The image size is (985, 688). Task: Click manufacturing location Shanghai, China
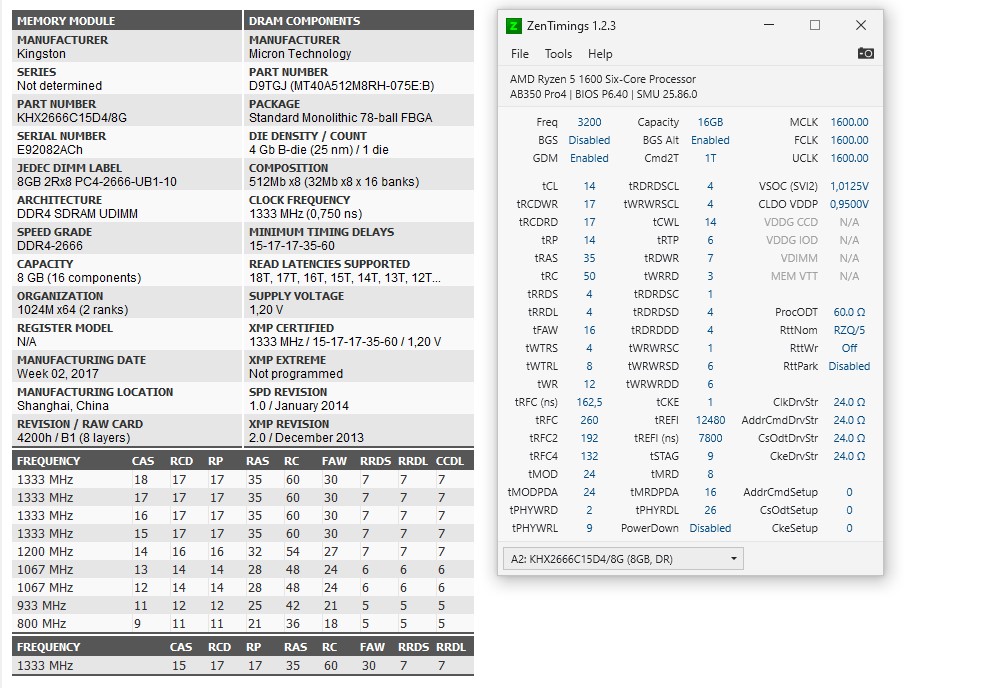[x=63, y=407]
